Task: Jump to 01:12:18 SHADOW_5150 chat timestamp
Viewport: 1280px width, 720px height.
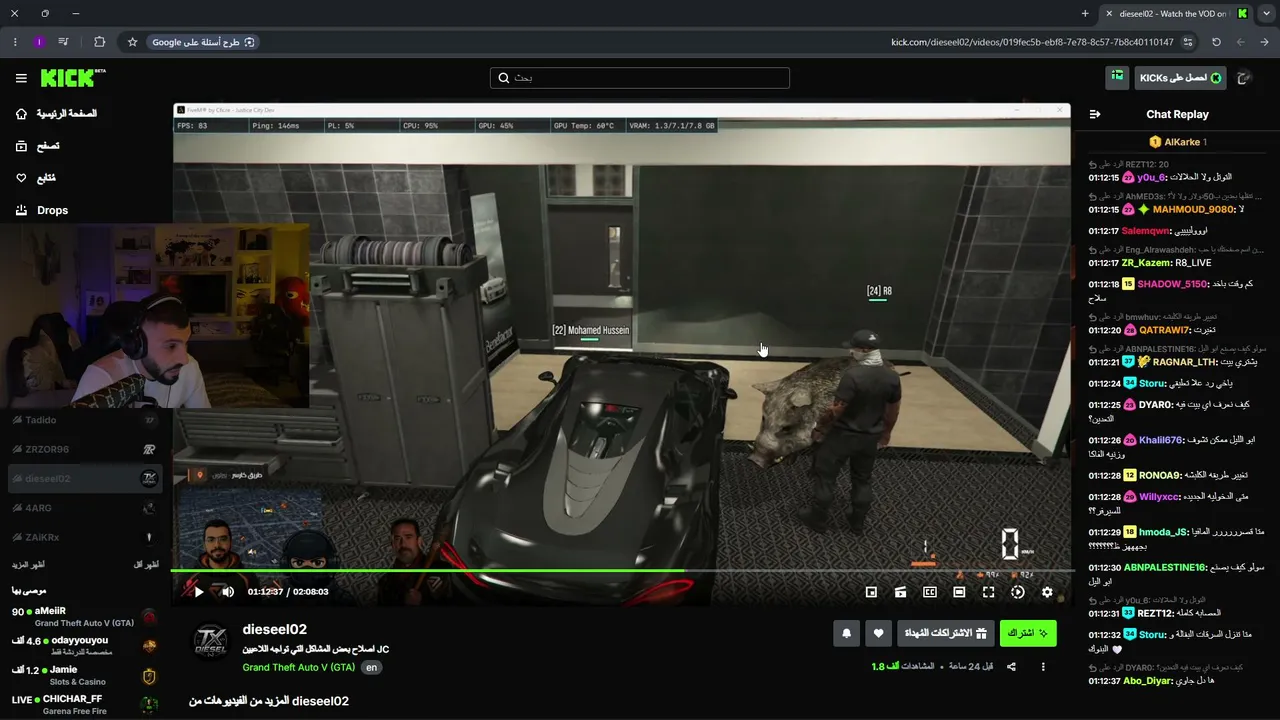Action: tap(1103, 284)
